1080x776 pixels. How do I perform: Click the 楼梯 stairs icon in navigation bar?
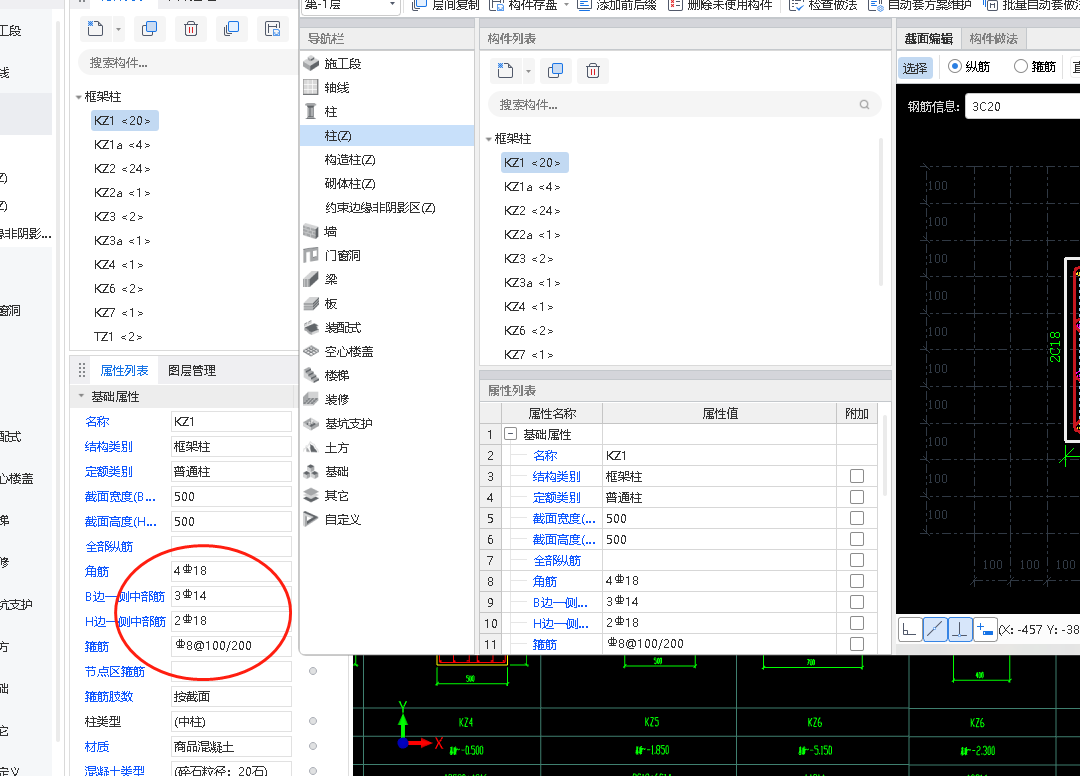point(311,375)
